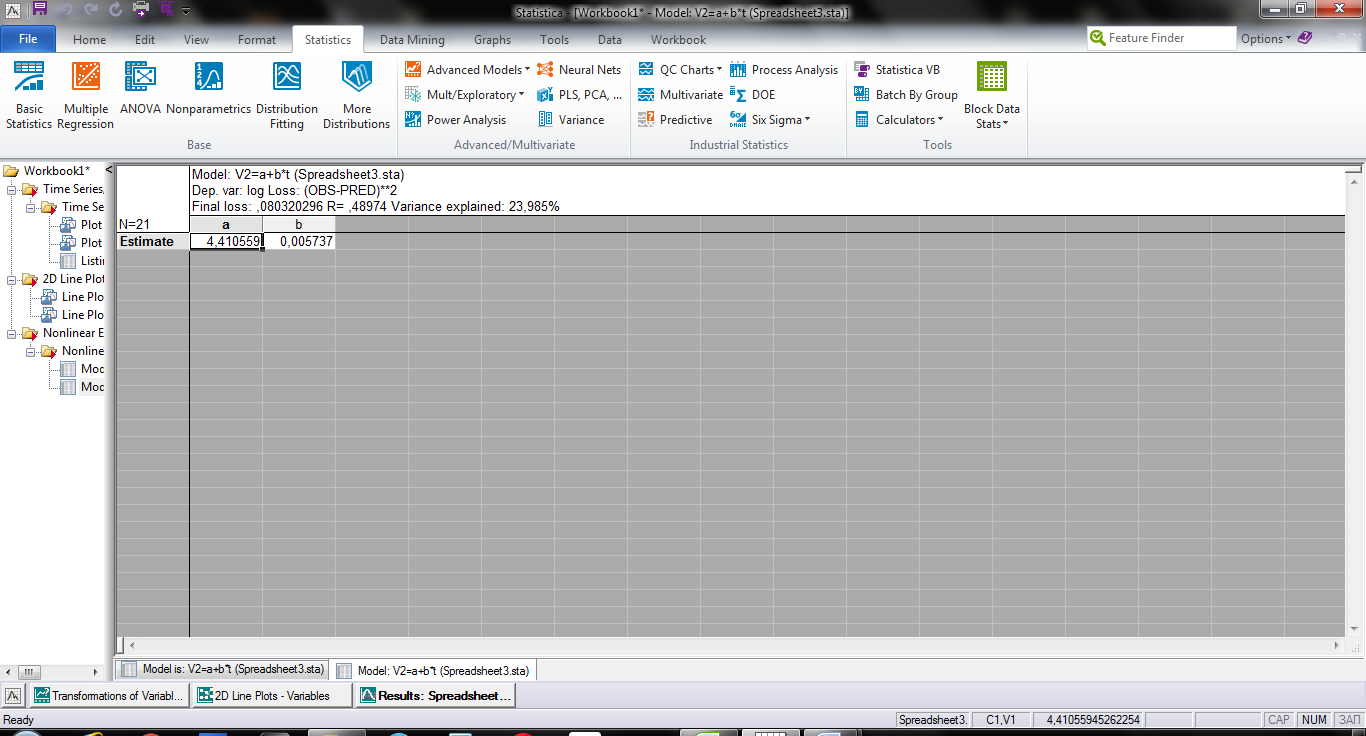Image resolution: width=1366 pixels, height=736 pixels.
Task: Collapse the 2D Line Plot folder node
Action: 12,279
